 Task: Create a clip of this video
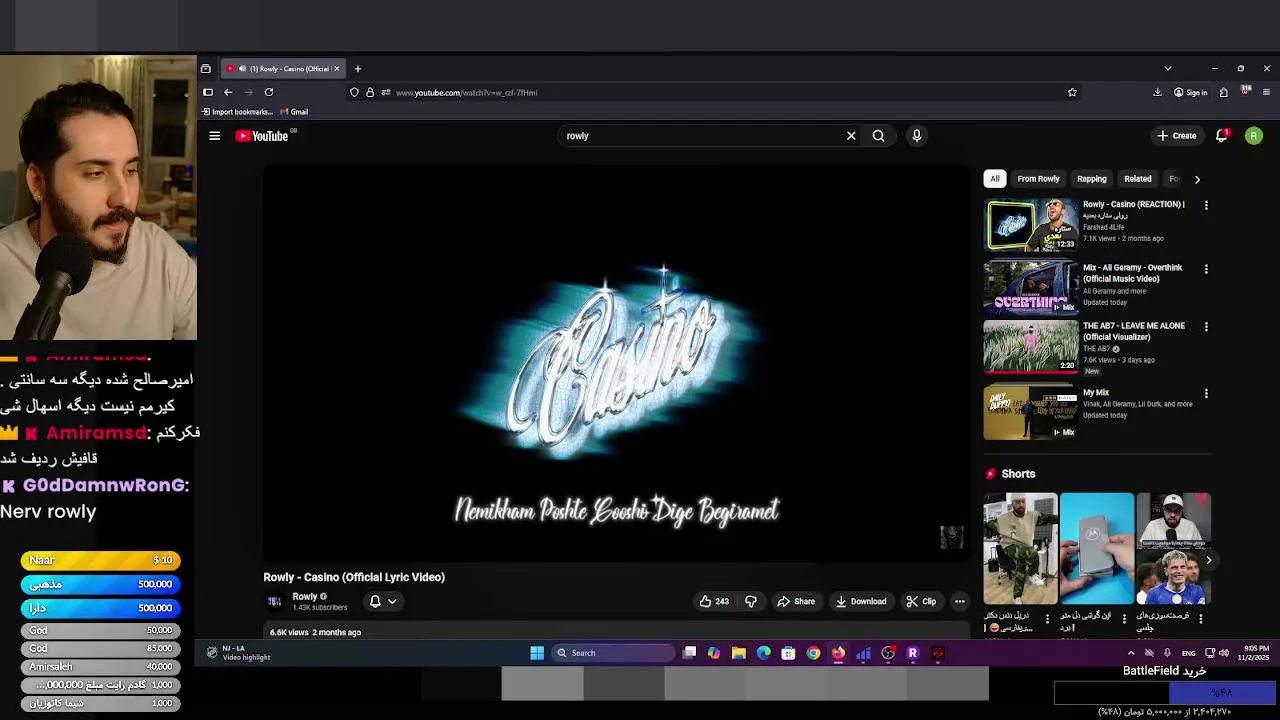(921, 601)
